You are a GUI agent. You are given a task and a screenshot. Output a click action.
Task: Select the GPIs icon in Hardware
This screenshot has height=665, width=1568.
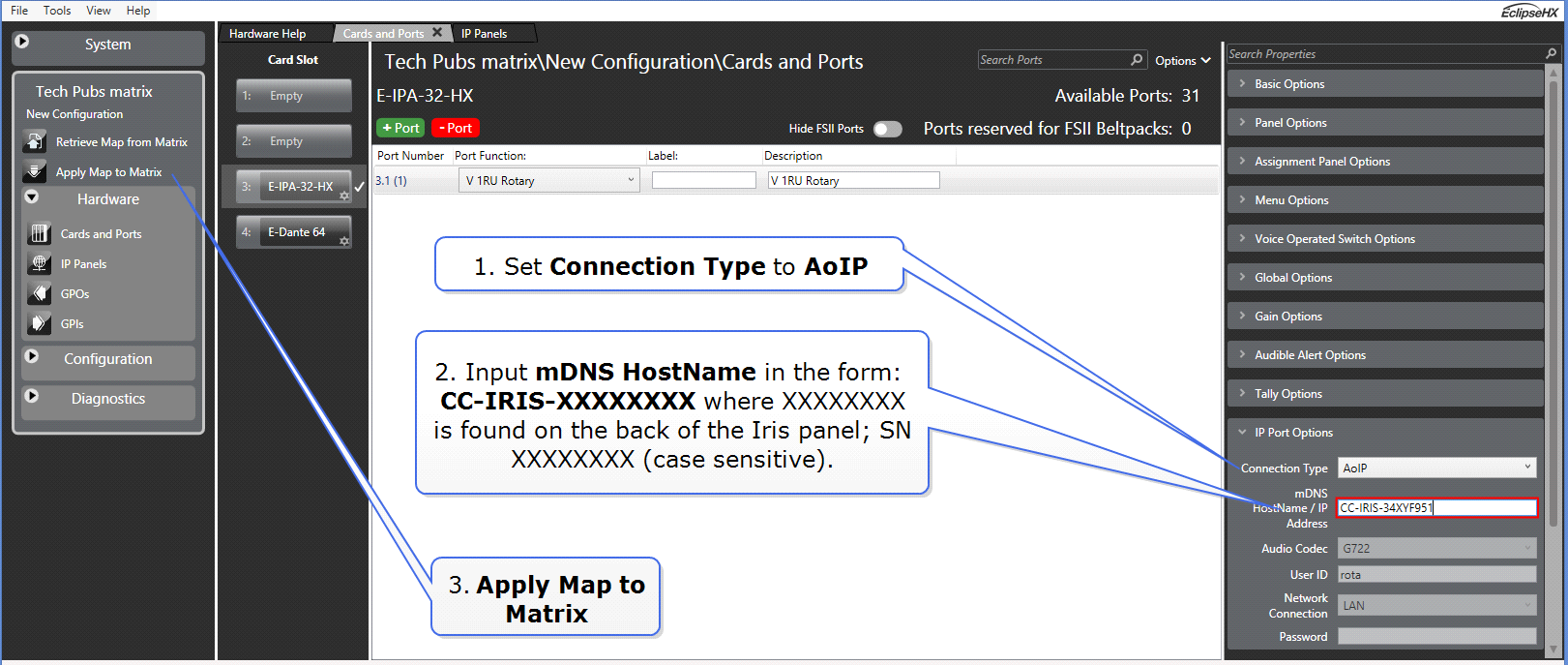(40, 323)
